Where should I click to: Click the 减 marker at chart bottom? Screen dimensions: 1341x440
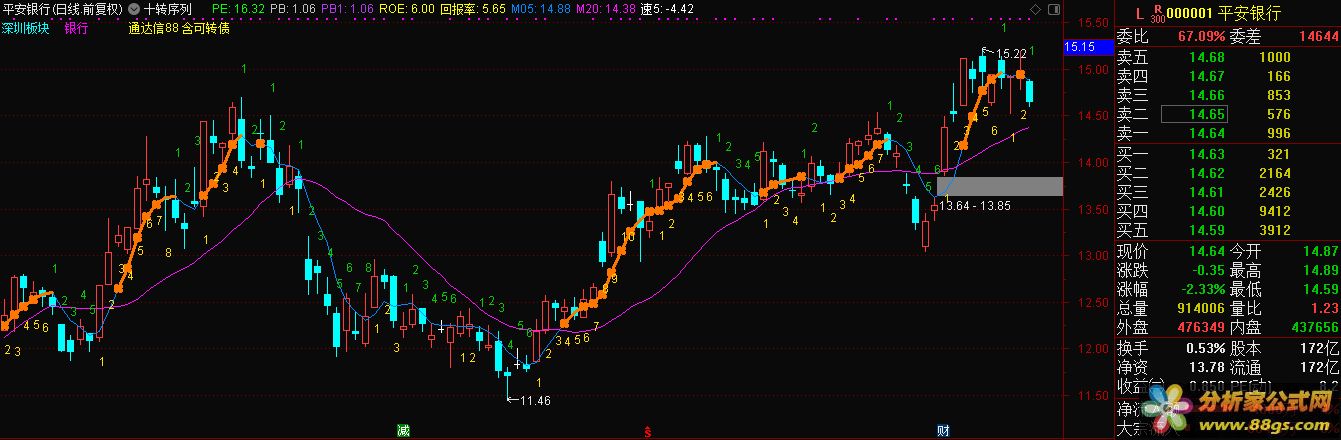click(x=402, y=431)
